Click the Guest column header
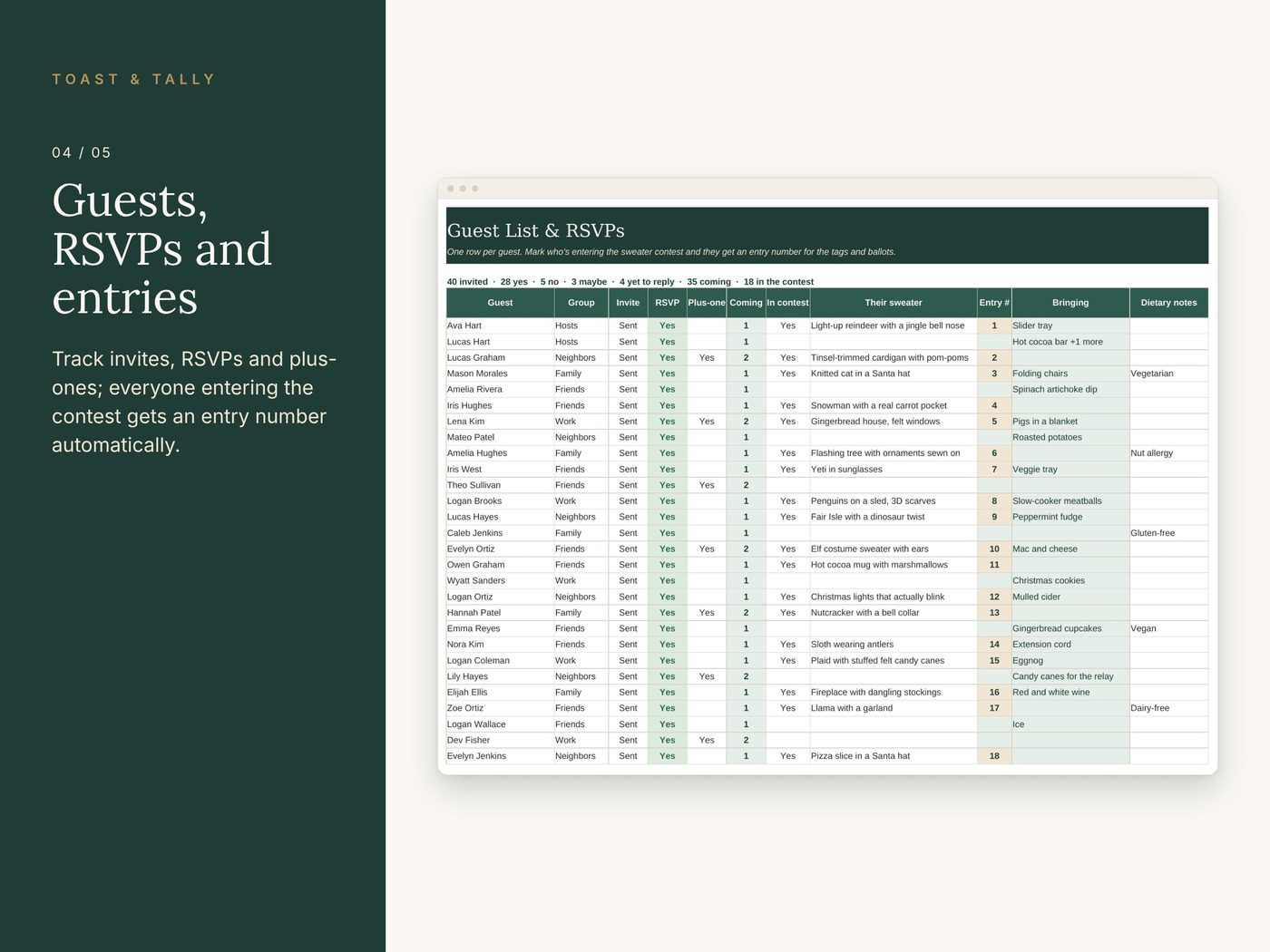Image resolution: width=1270 pixels, height=952 pixels. coord(500,303)
